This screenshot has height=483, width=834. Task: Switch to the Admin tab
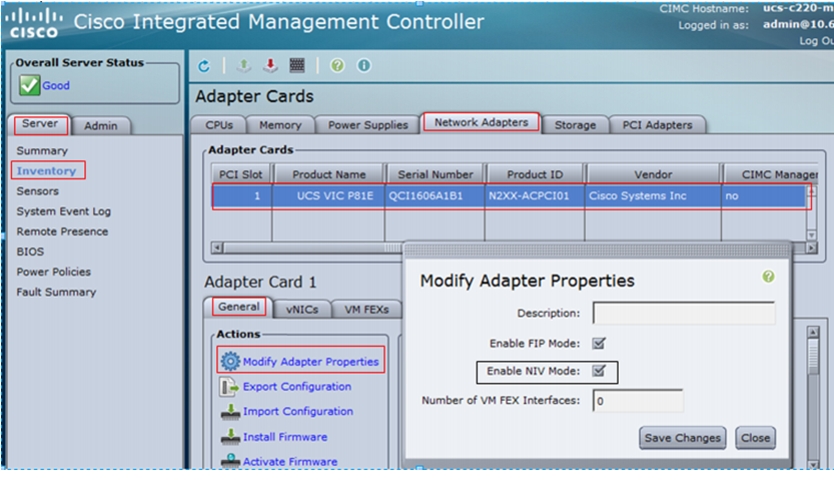101,126
